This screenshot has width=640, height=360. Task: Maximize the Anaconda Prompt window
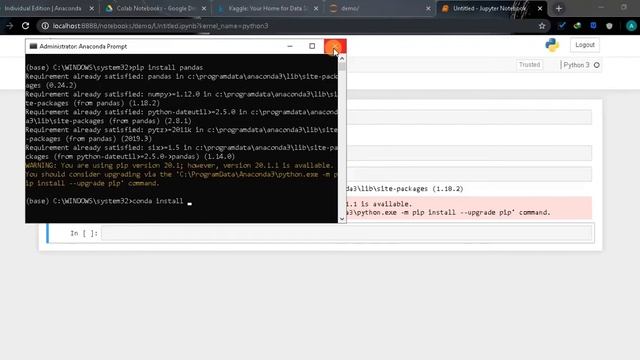[312, 46]
